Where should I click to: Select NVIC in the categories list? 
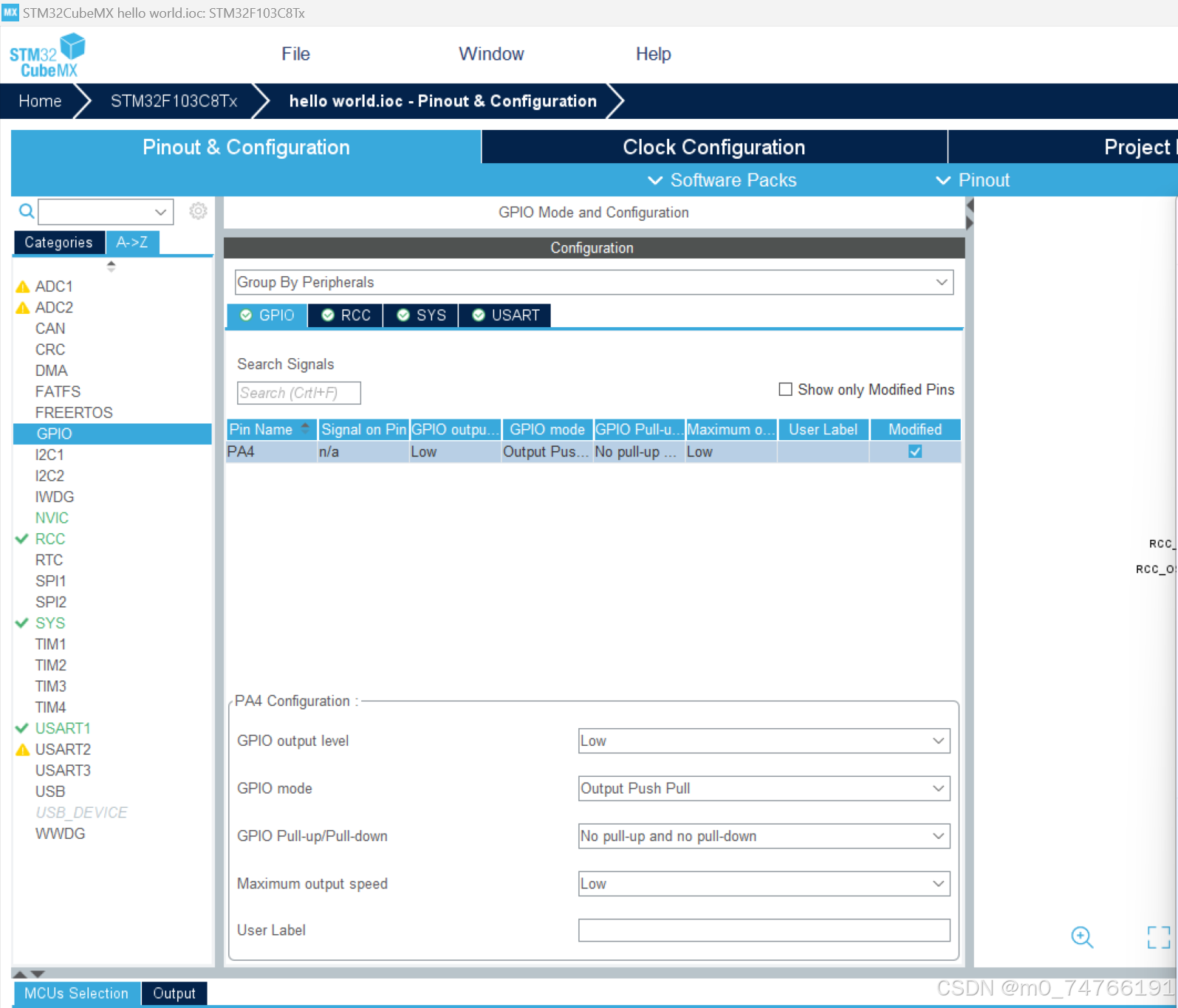pos(52,518)
